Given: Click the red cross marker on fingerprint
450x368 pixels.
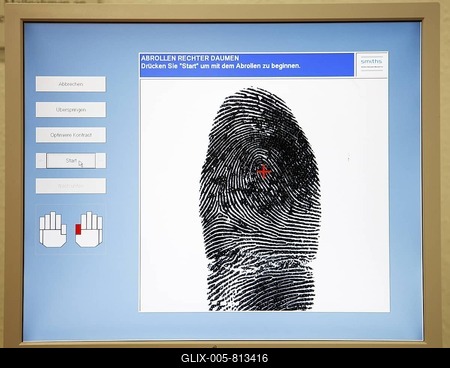Looking at the screenshot, I should coord(264,171).
